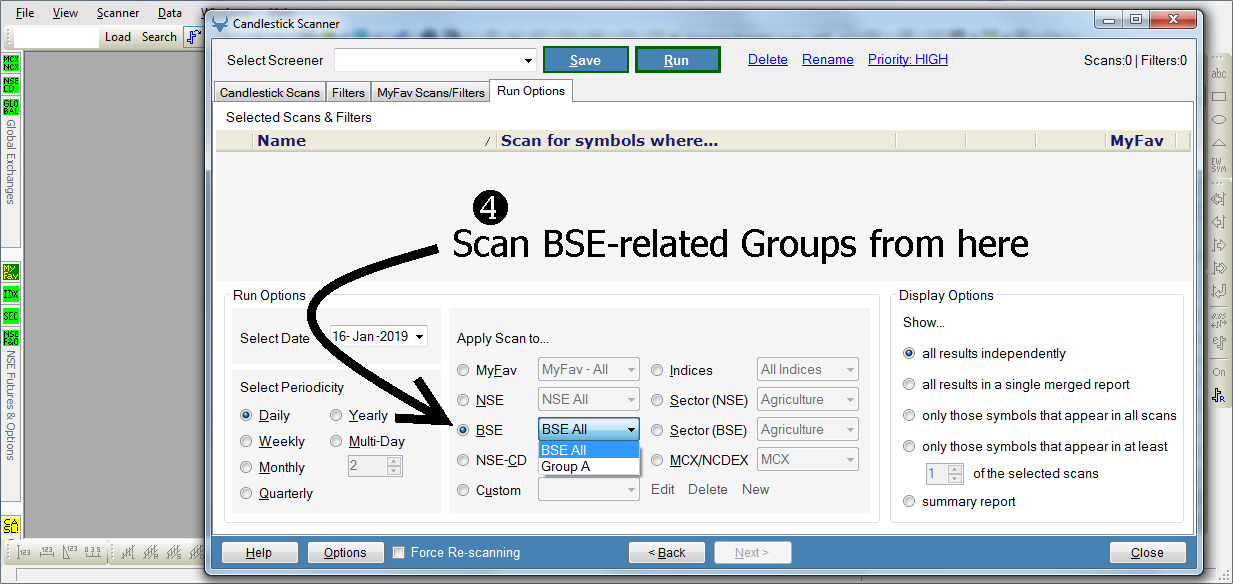Select the 0 3 5 ruler scale tool
Image resolution: width=1233 pixels, height=584 pixels.
click(x=93, y=552)
